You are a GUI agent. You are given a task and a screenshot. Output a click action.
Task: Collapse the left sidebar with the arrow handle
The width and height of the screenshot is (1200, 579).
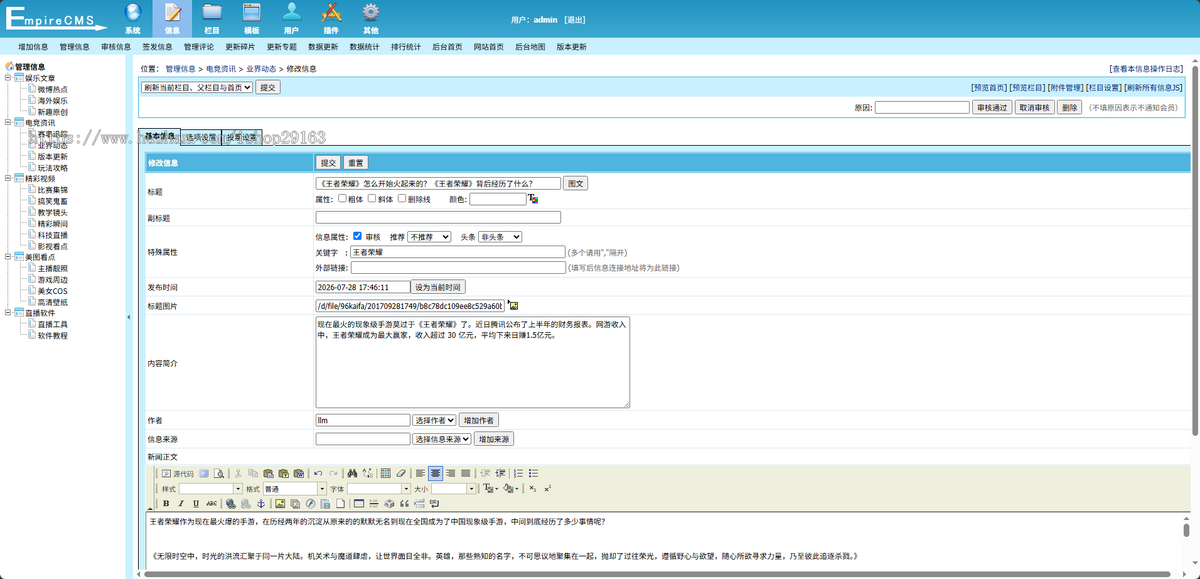click(x=128, y=317)
